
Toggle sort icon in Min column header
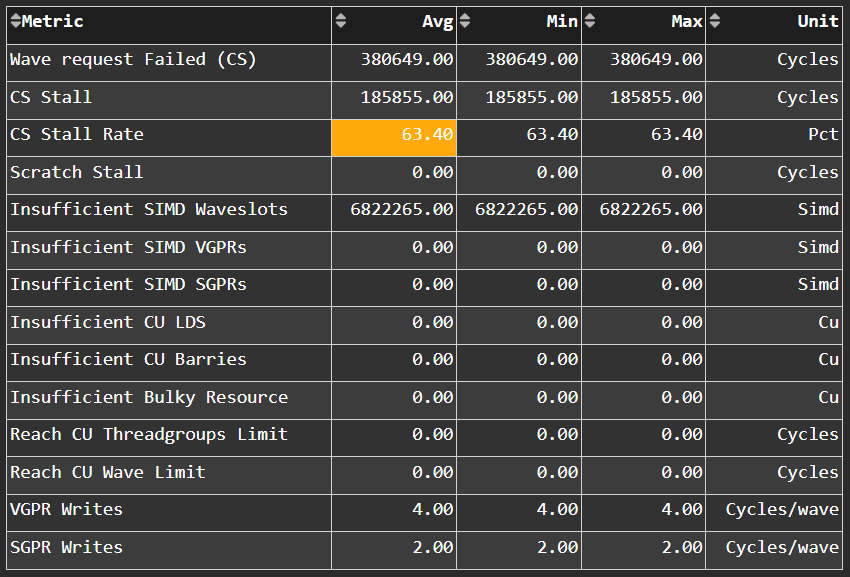click(x=465, y=22)
